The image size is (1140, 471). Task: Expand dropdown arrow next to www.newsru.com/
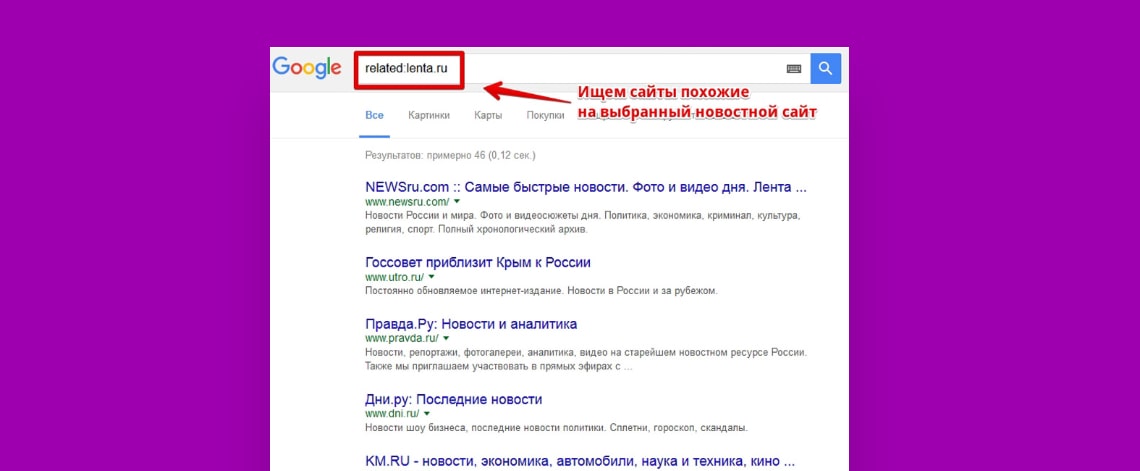click(x=457, y=201)
